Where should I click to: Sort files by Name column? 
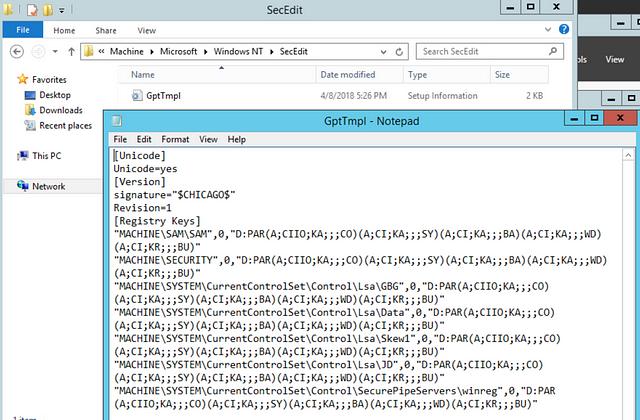(x=143, y=75)
